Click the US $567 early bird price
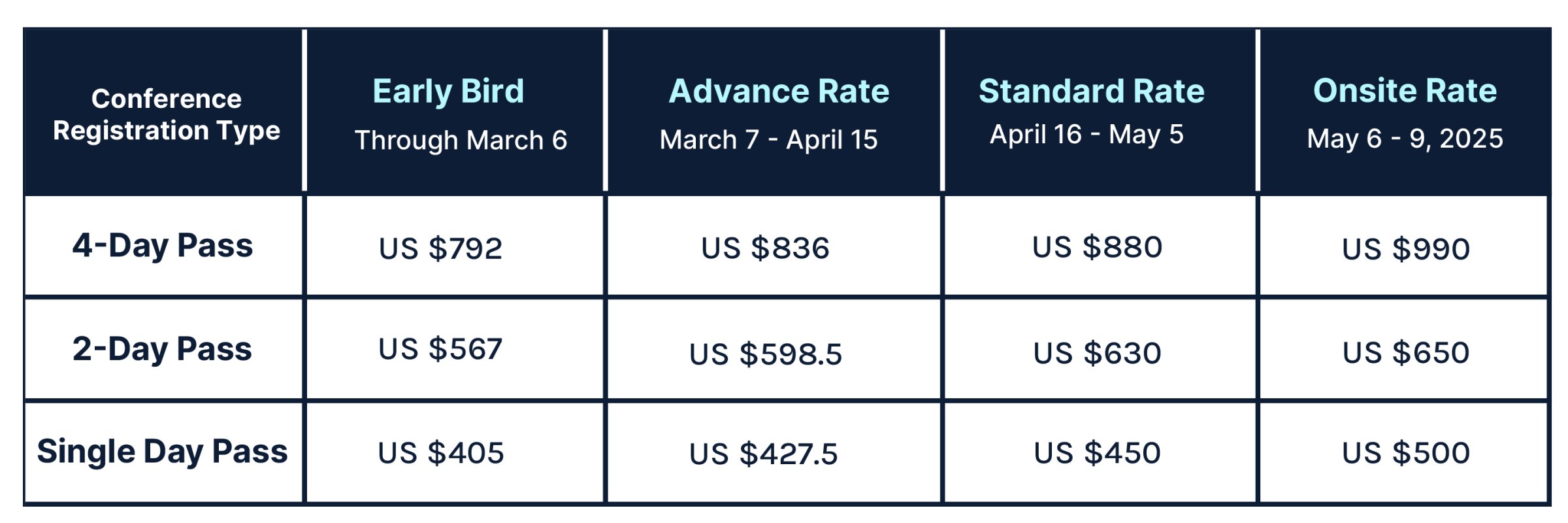This screenshot has height=523, width=1568. (440, 348)
